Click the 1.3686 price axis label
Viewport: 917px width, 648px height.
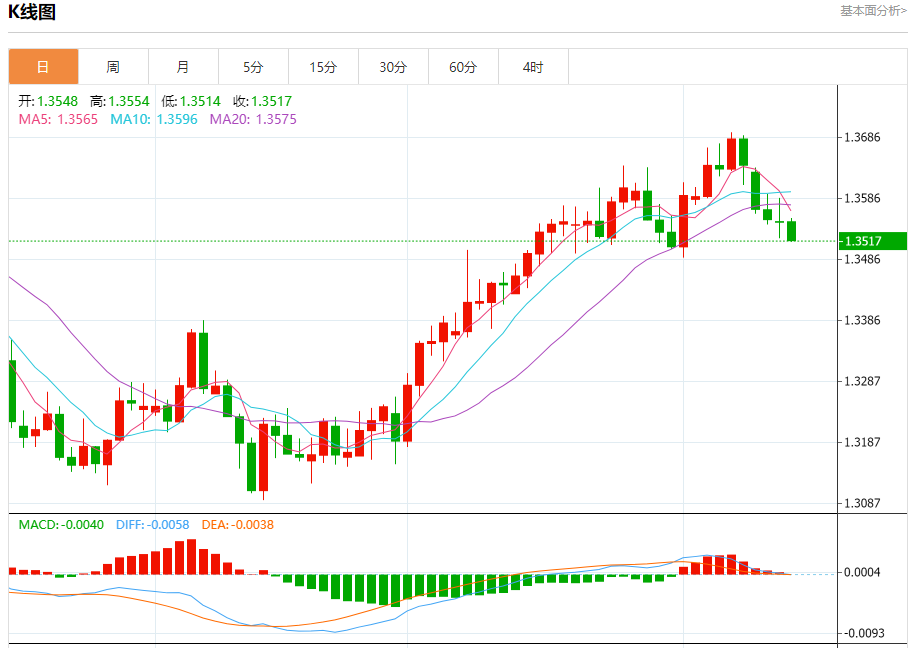(x=862, y=137)
